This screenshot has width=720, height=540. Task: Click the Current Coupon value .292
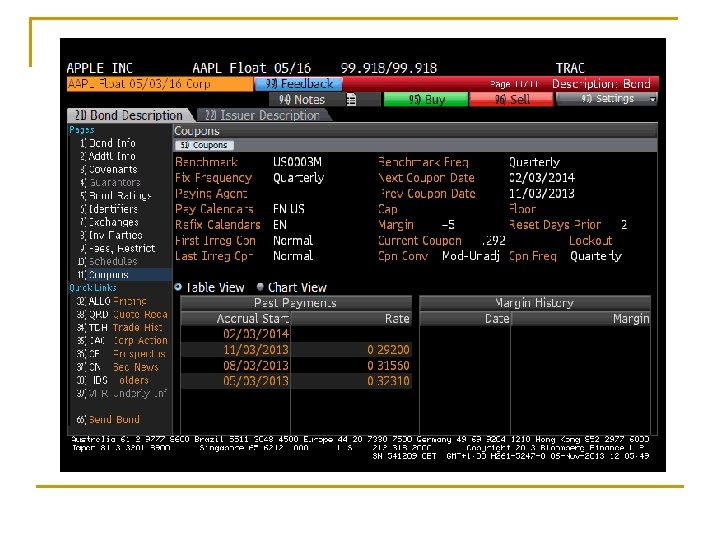[x=494, y=241]
